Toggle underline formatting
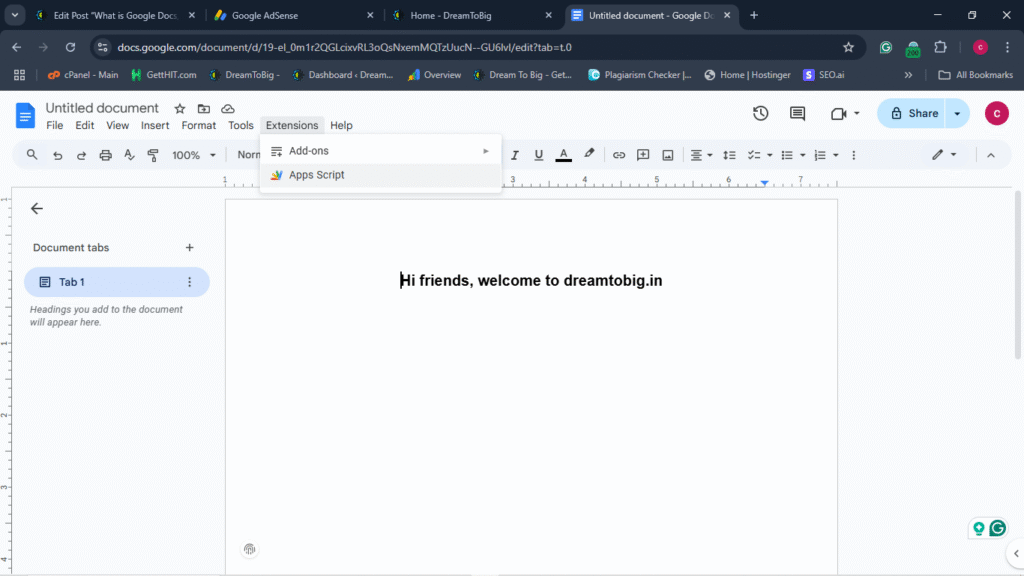The image size is (1024, 576). (x=539, y=155)
